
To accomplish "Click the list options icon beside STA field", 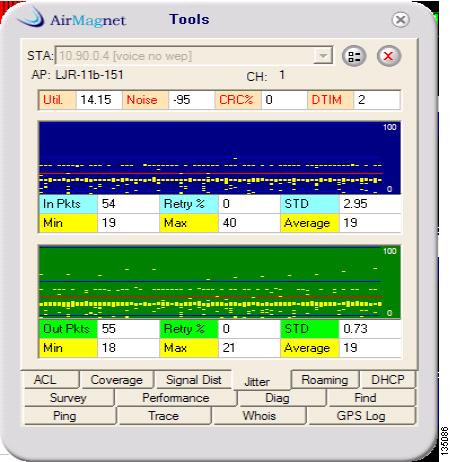I will (354, 56).
